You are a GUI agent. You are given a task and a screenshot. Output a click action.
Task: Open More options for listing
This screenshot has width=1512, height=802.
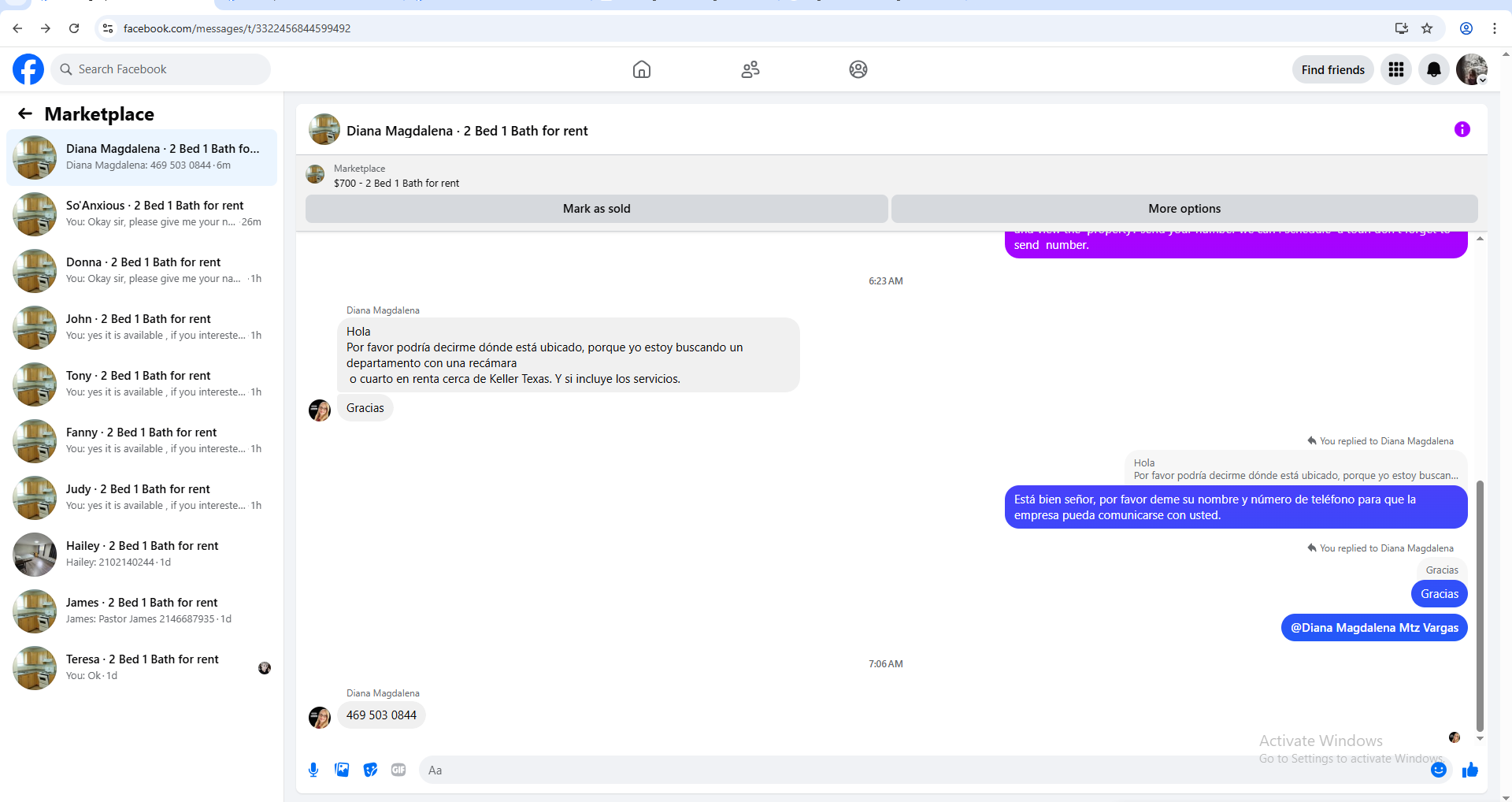(x=1184, y=209)
